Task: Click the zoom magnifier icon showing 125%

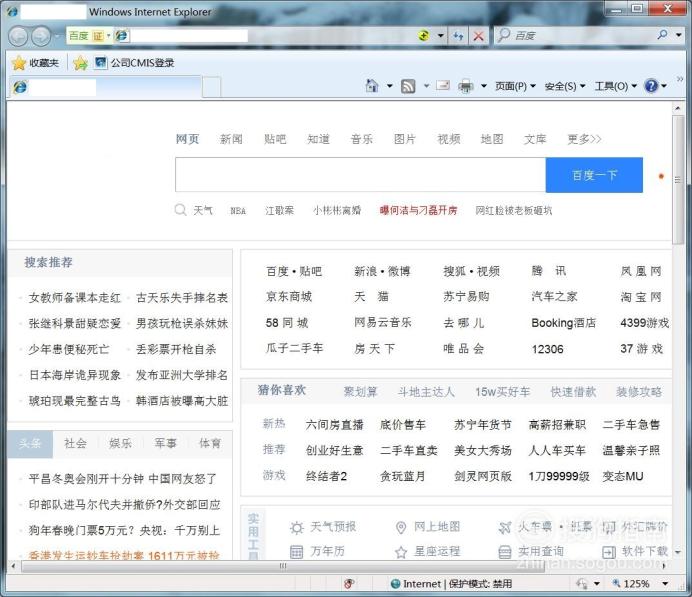Action: point(616,583)
